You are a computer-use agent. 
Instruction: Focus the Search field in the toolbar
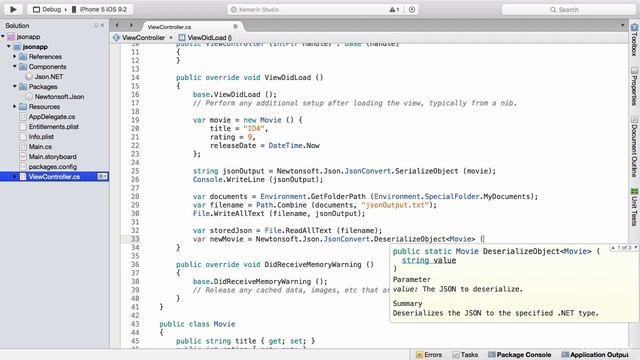coord(568,9)
